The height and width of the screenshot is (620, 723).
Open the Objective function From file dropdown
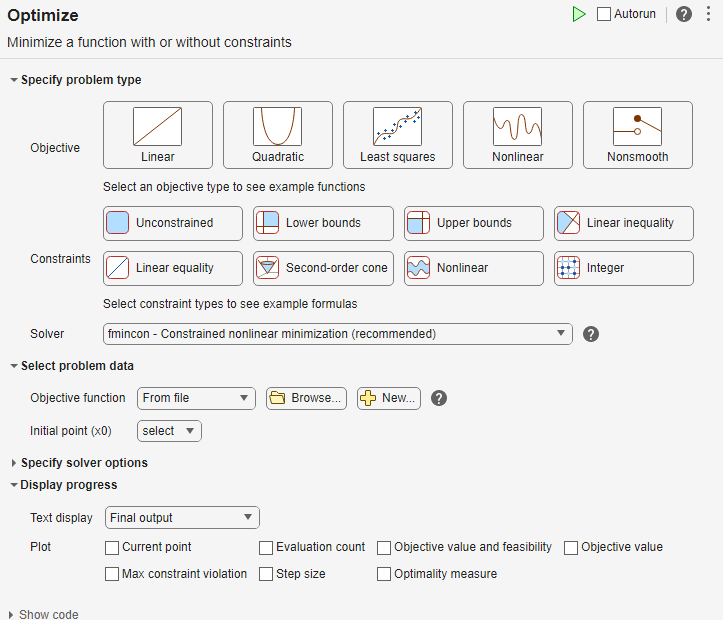click(x=196, y=398)
